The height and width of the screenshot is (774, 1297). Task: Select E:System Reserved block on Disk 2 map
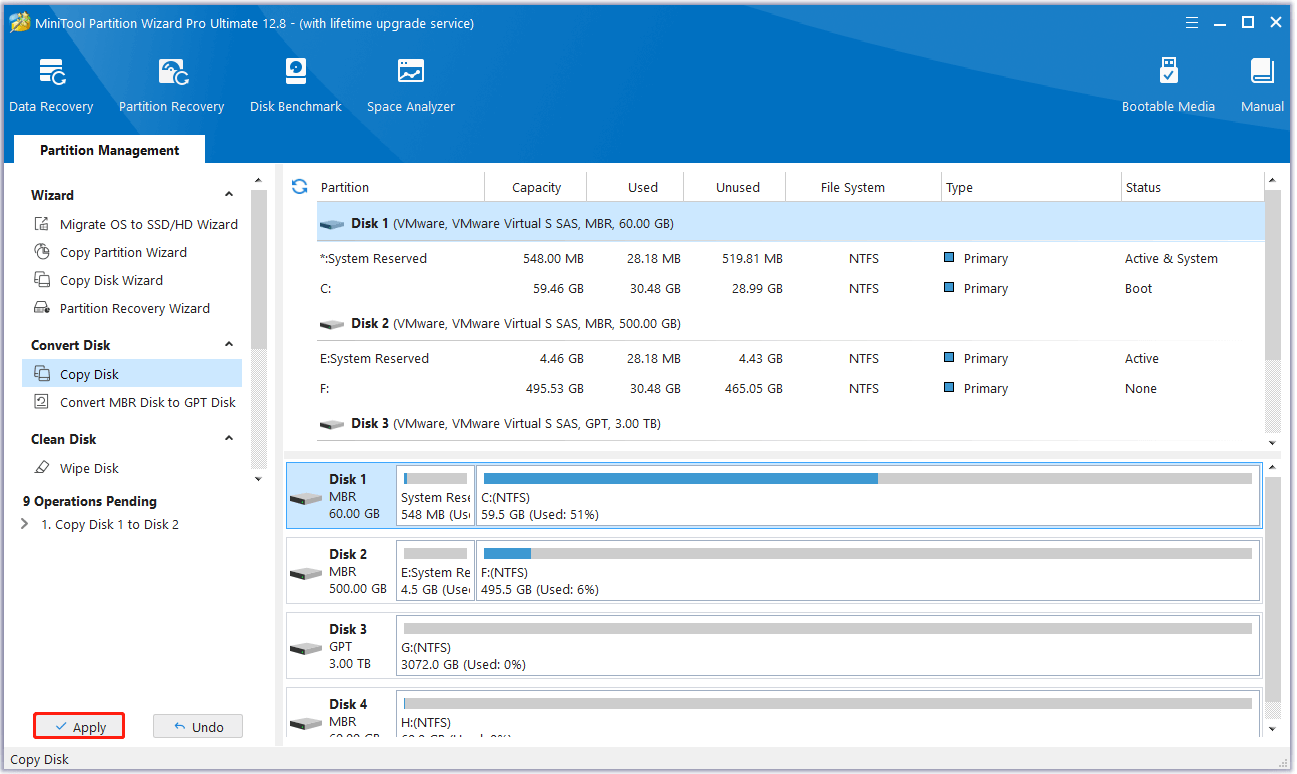tap(435, 572)
